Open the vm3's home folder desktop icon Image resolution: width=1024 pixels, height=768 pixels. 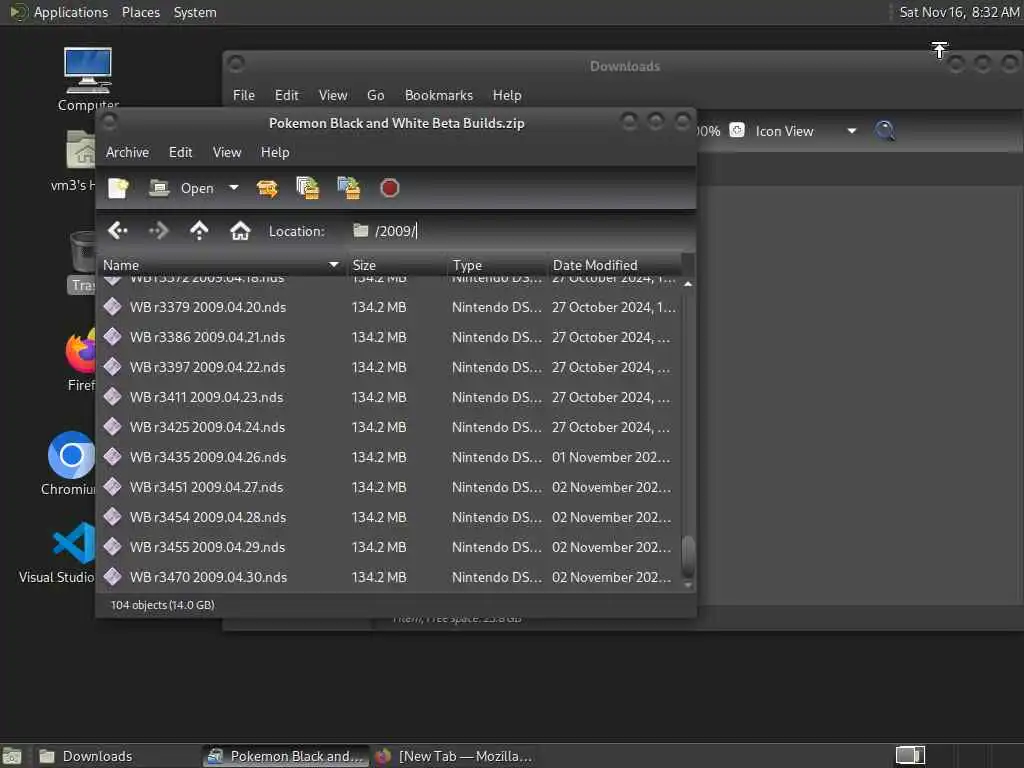pyautogui.click(x=73, y=161)
